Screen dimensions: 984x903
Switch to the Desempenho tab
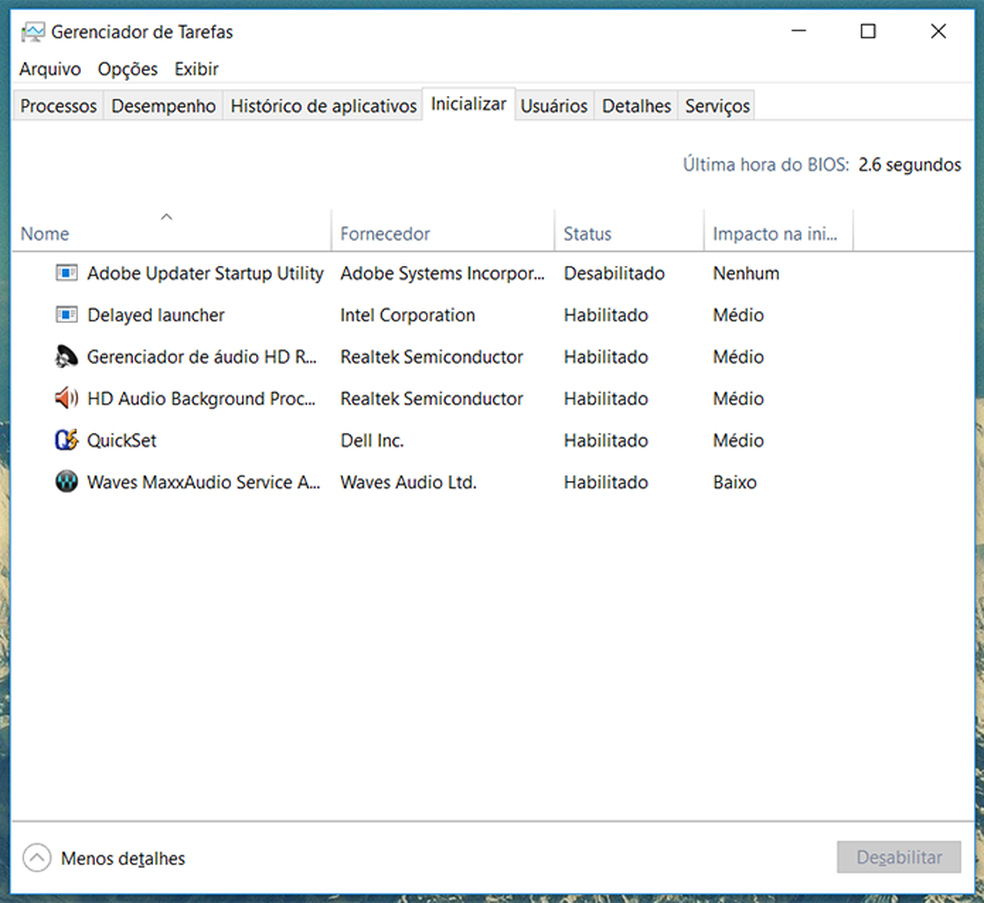click(x=162, y=104)
